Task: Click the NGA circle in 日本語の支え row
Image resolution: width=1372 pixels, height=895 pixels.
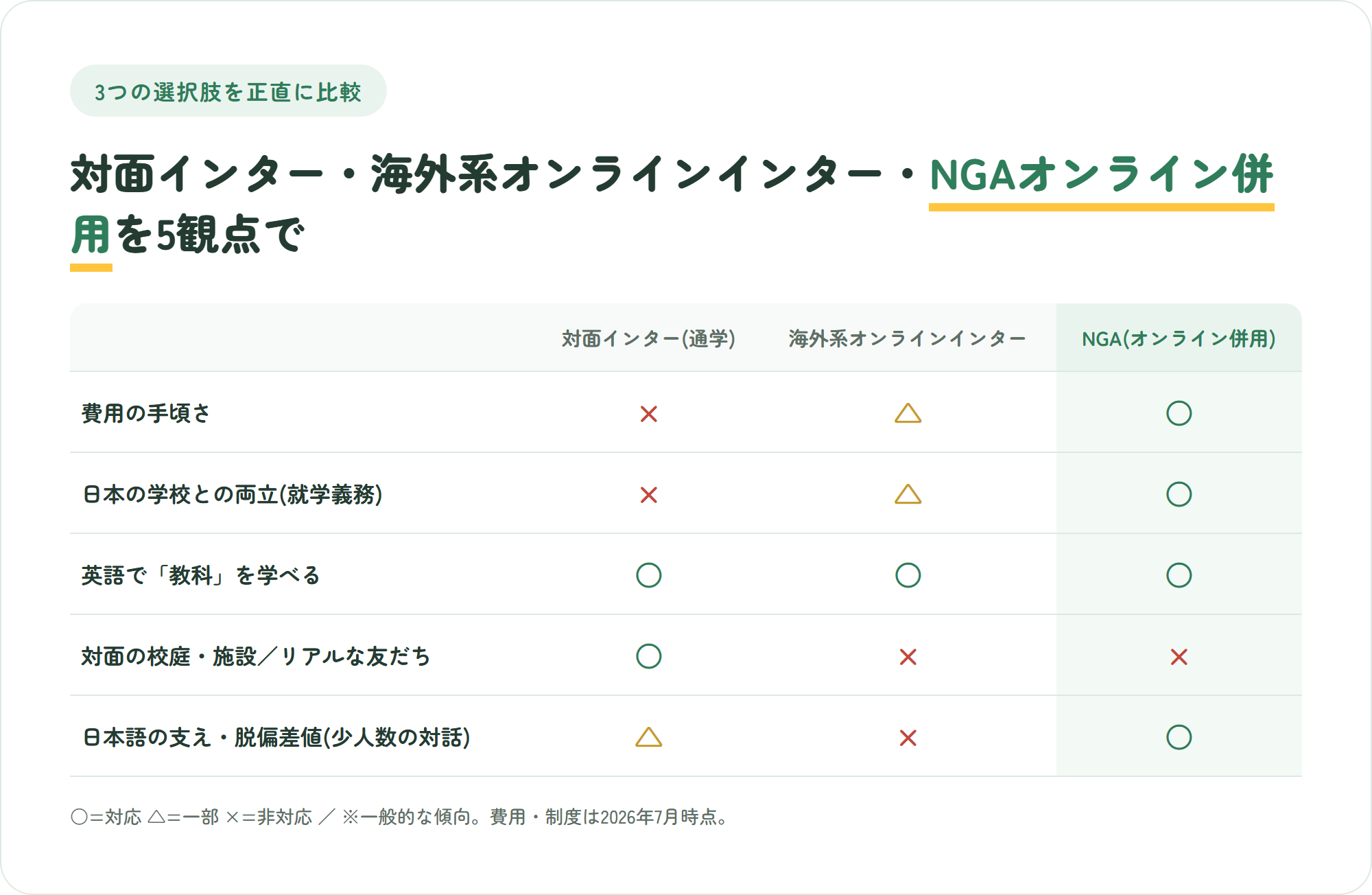Action: coord(1179,737)
